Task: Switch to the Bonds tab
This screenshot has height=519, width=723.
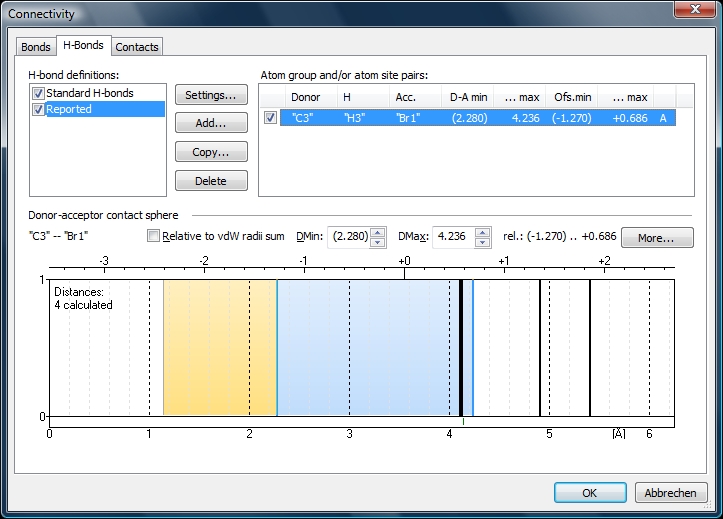Action: (x=36, y=47)
